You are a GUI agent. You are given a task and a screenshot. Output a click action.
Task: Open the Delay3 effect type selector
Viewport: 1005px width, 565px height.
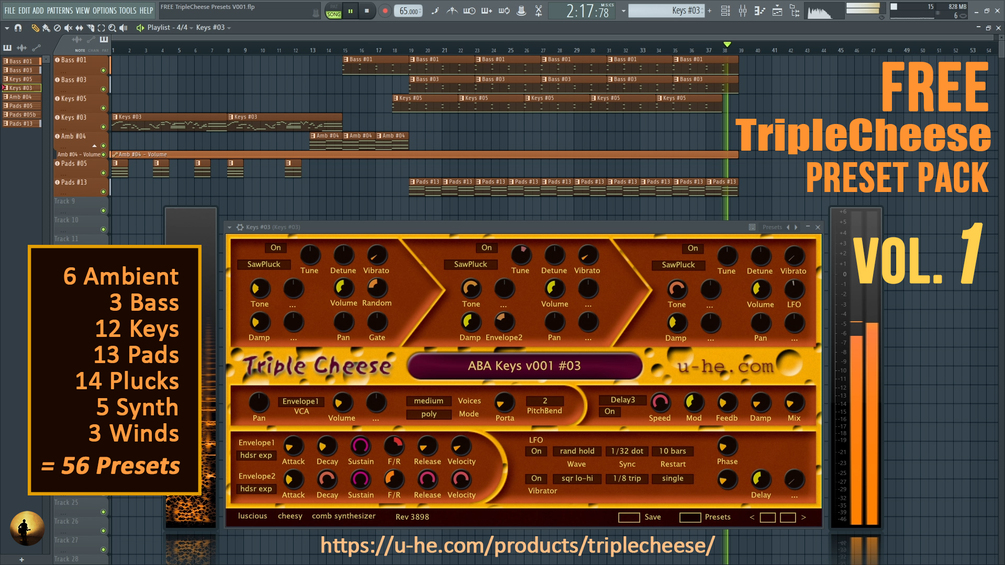pos(622,400)
